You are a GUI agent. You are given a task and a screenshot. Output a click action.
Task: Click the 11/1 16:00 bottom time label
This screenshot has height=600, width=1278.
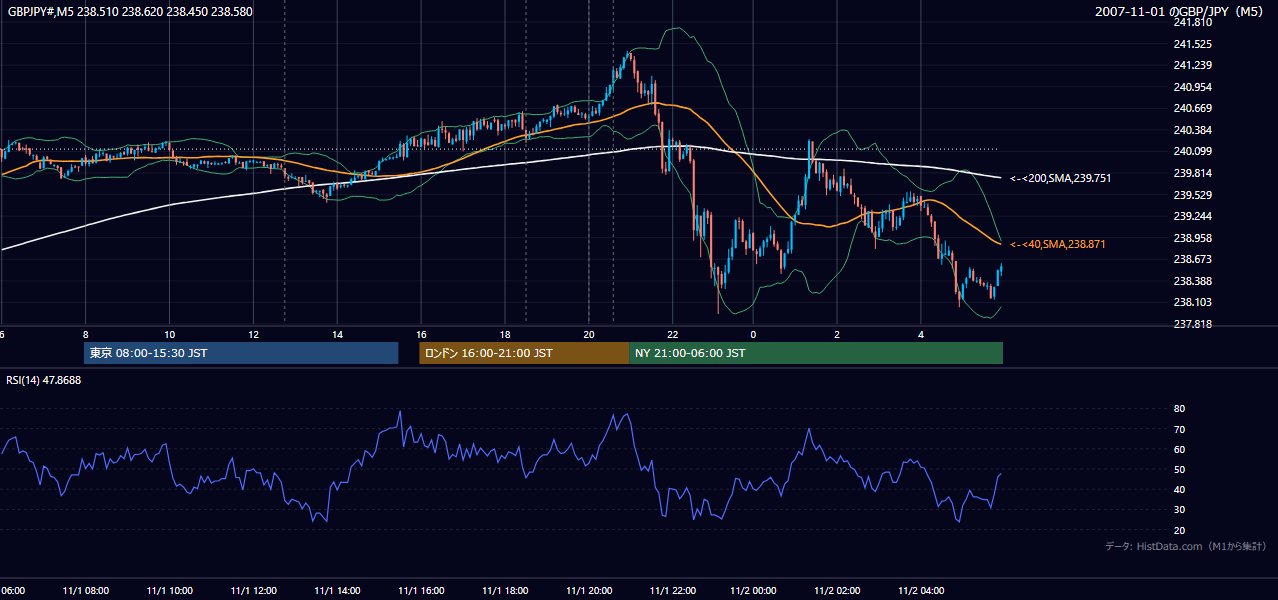(x=421, y=590)
